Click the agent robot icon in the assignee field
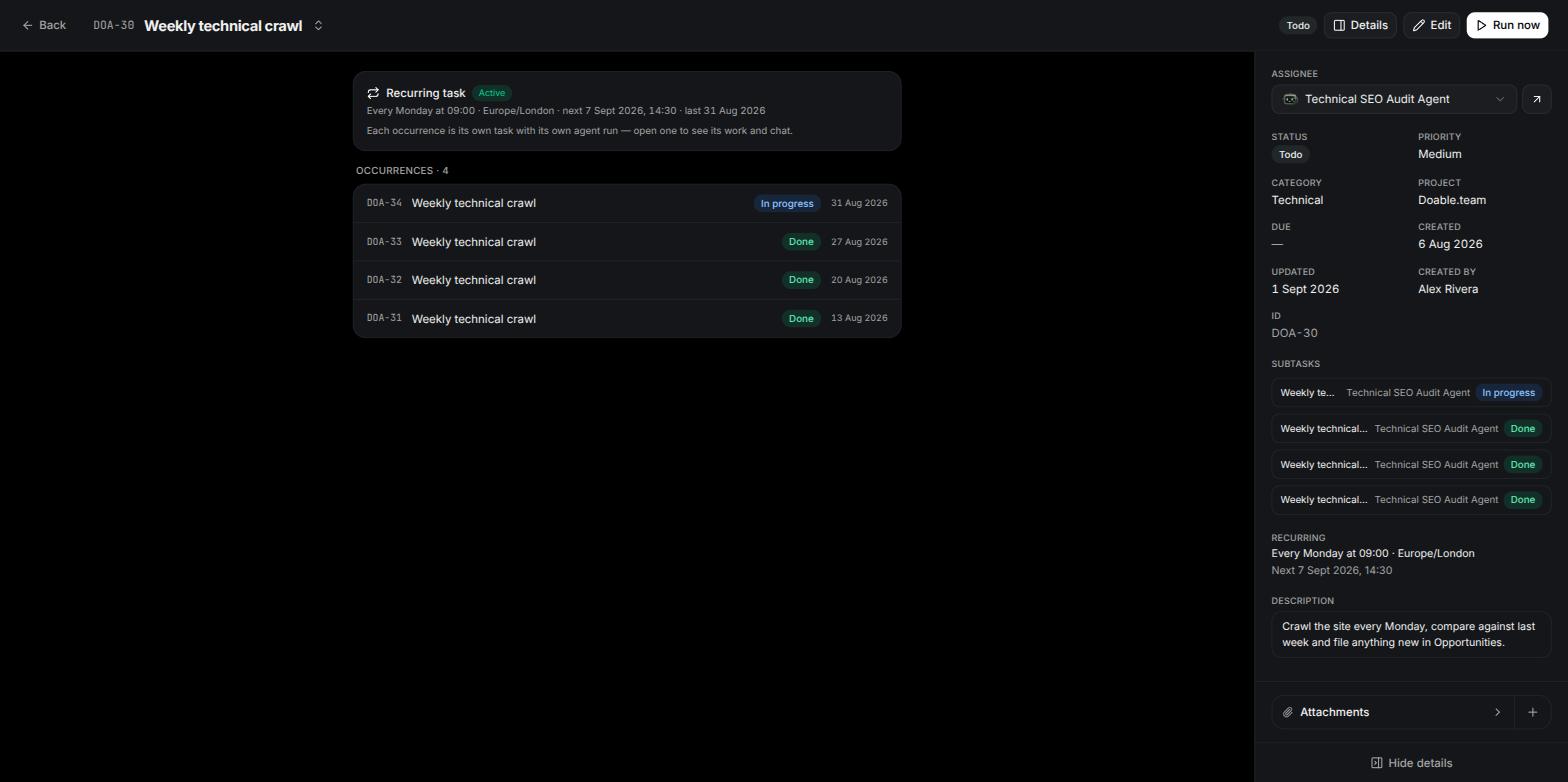The image size is (1568, 782). tap(1290, 99)
